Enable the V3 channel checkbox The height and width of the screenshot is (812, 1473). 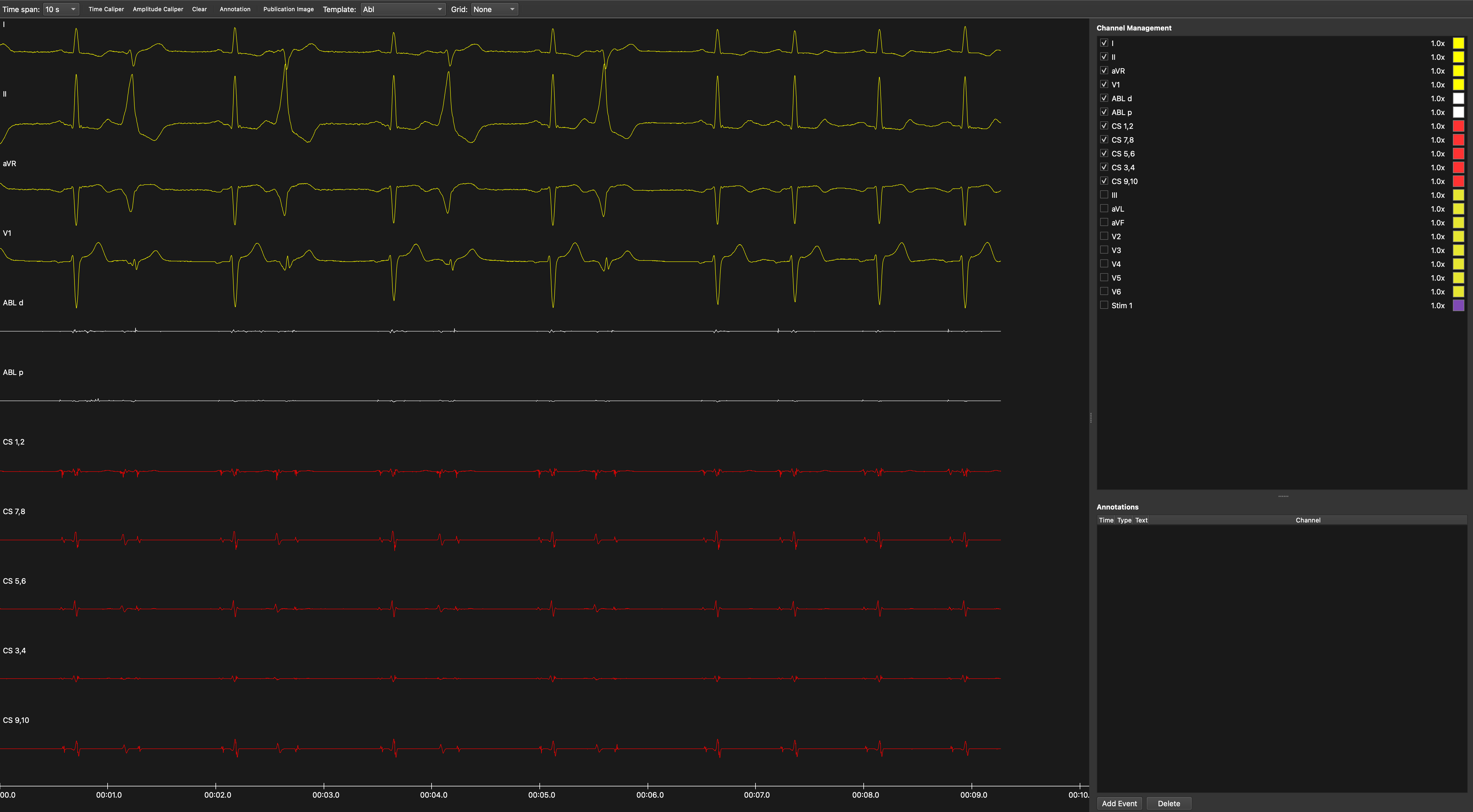(1104, 250)
